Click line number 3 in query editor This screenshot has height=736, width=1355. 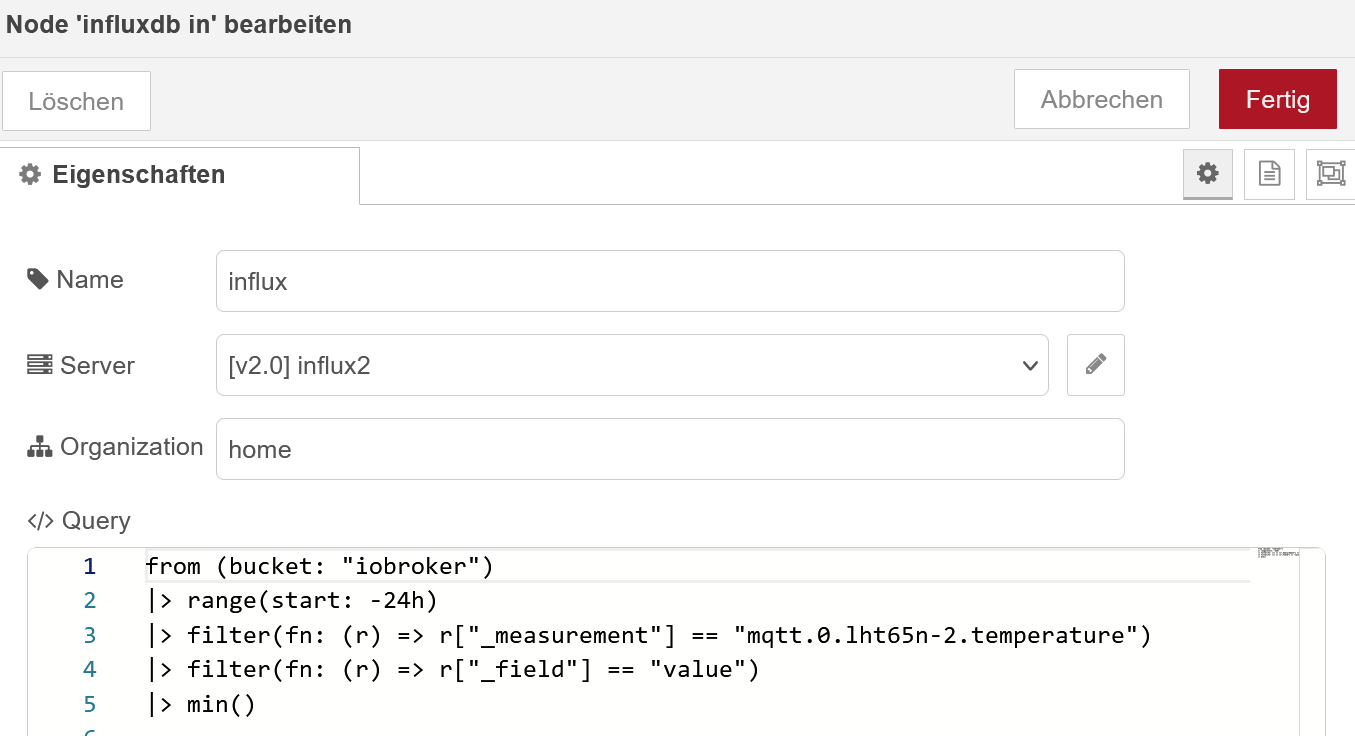pos(90,635)
